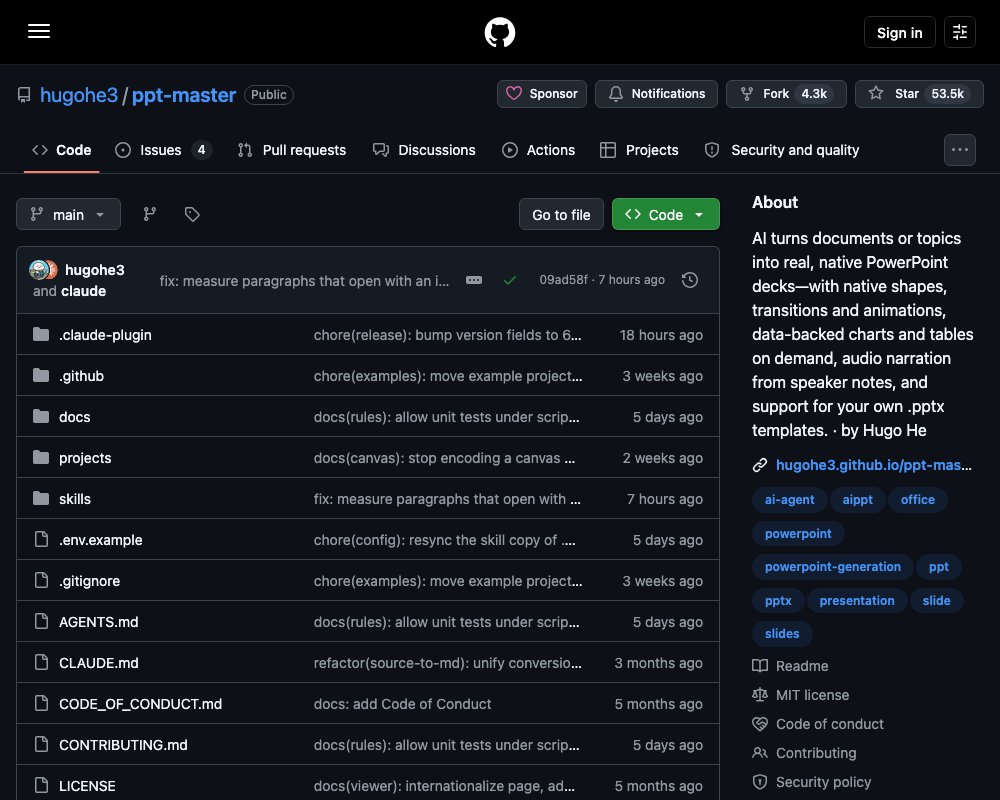
Task: Select the ai-agent topic tag
Action: [790, 500]
